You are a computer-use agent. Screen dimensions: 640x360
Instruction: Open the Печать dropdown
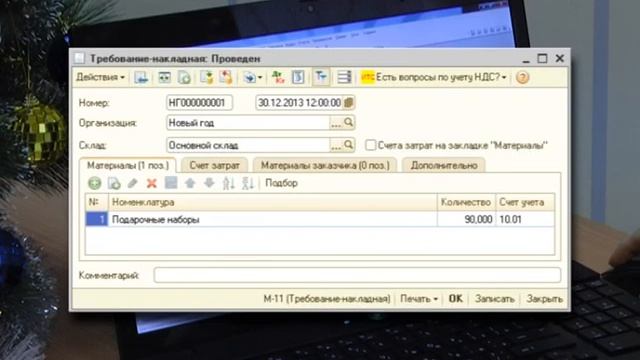click(419, 299)
